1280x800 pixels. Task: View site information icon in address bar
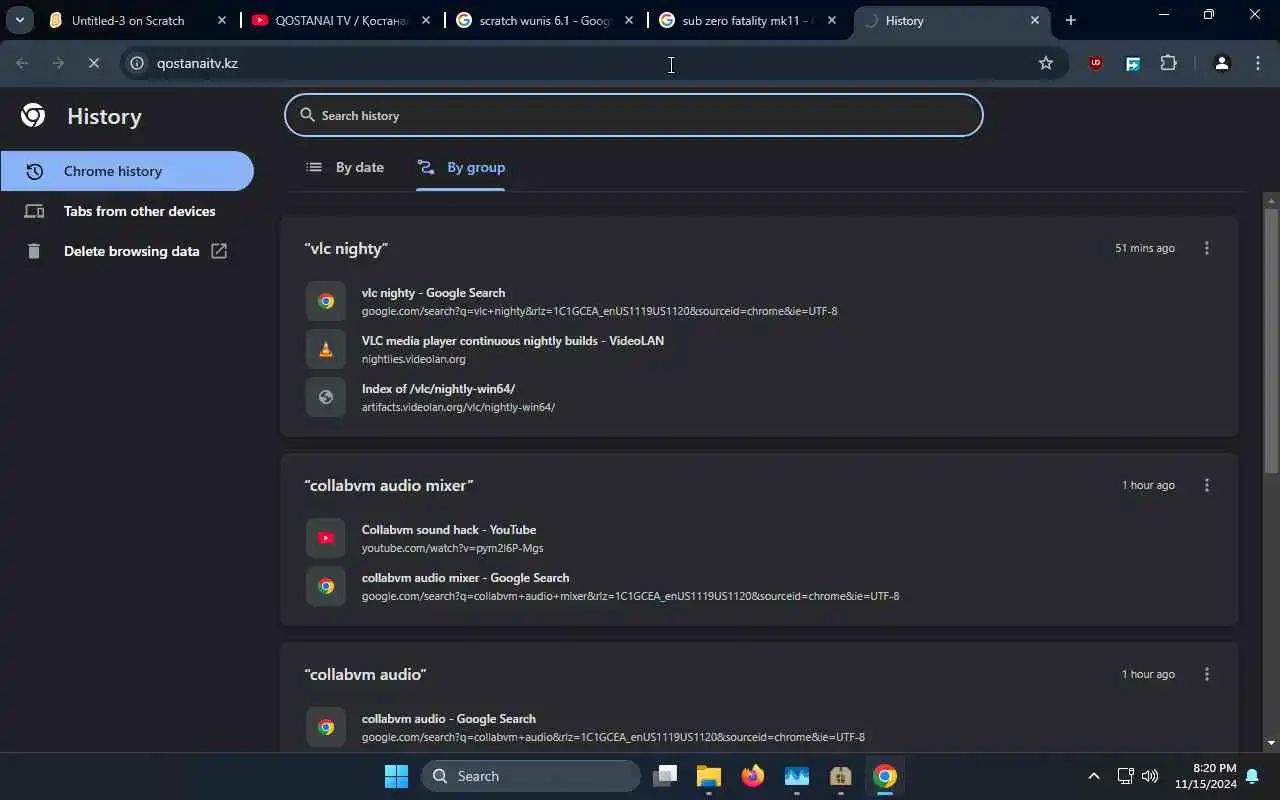138,63
